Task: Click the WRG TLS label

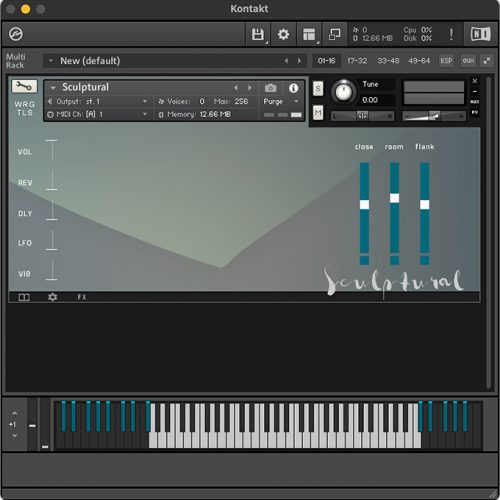Action: click(25, 108)
